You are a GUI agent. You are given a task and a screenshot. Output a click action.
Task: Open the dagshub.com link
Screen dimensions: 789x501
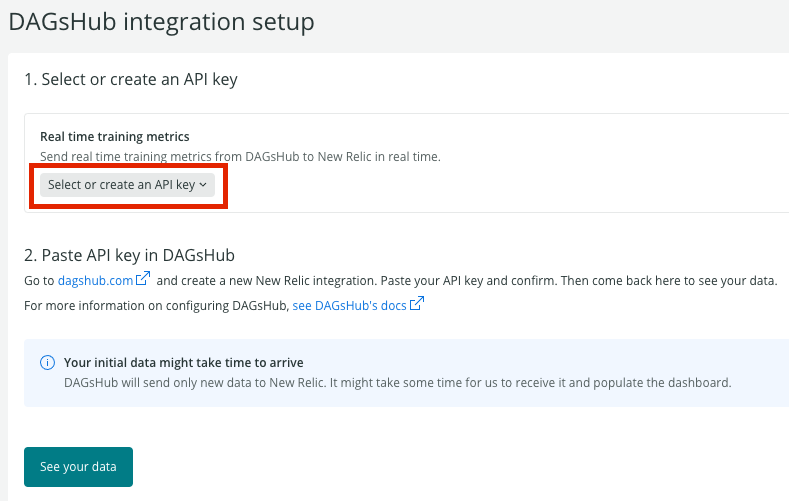[x=95, y=280]
